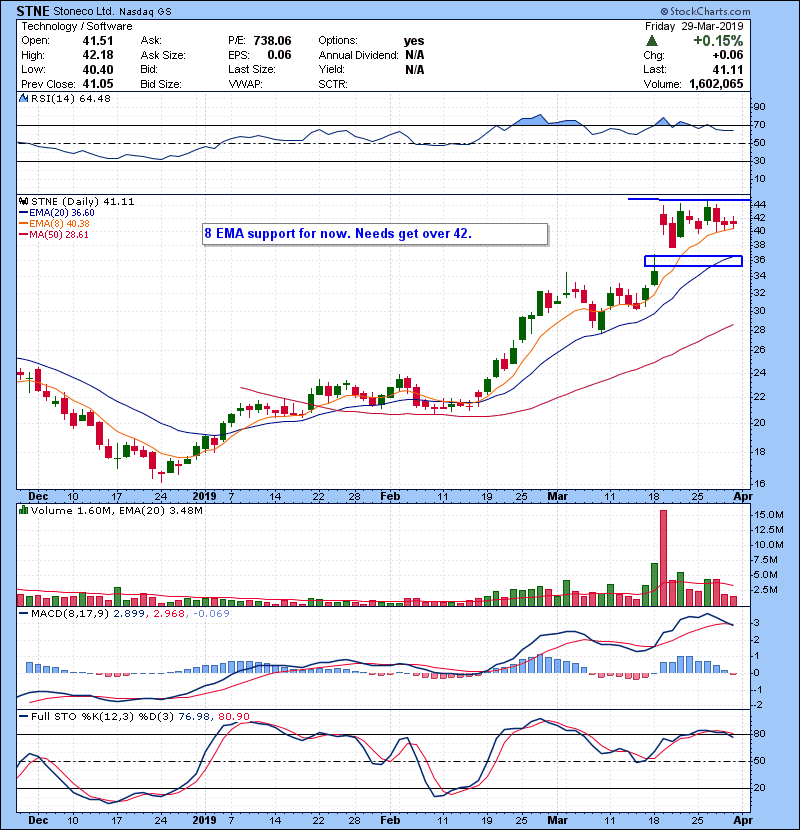Viewport: 800px width, 830px height.
Task: Click the candlestick icon beside STNE (Daily)
Action: (x=23, y=201)
